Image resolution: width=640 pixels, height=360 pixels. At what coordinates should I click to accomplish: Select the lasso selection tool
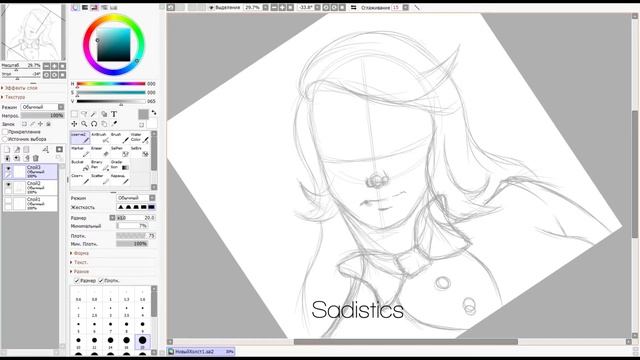tap(84, 114)
